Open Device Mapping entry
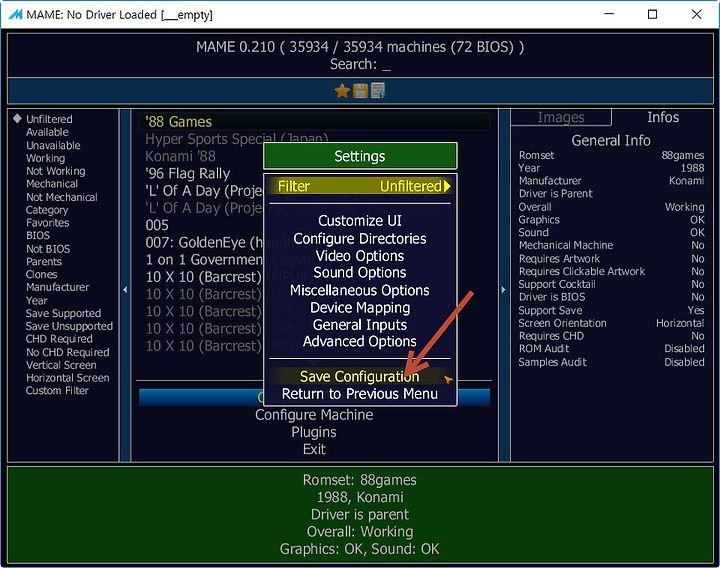 (x=360, y=308)
